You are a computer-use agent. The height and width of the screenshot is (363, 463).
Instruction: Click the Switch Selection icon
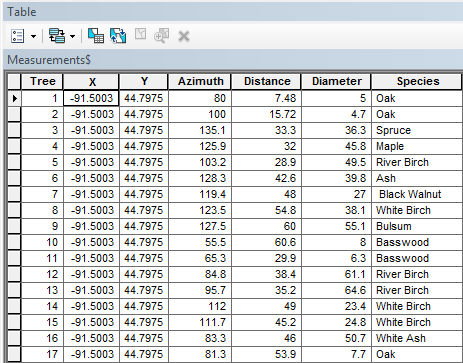pos(118,36)
